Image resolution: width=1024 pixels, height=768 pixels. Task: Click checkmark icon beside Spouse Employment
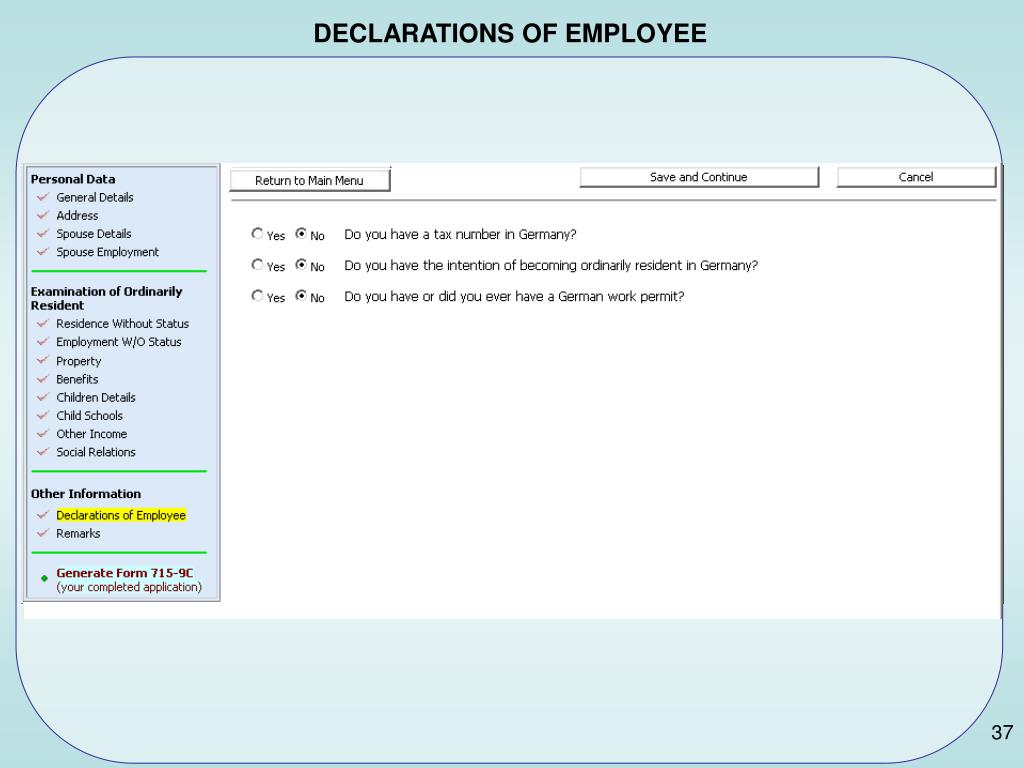point(43,251)
